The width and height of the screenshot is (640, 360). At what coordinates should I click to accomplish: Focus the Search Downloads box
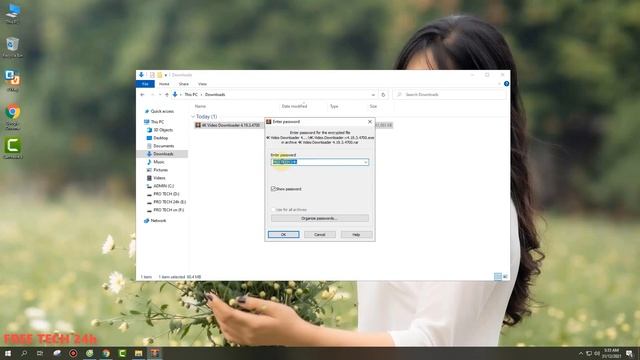pyautogui.click(x=450, y=95)
